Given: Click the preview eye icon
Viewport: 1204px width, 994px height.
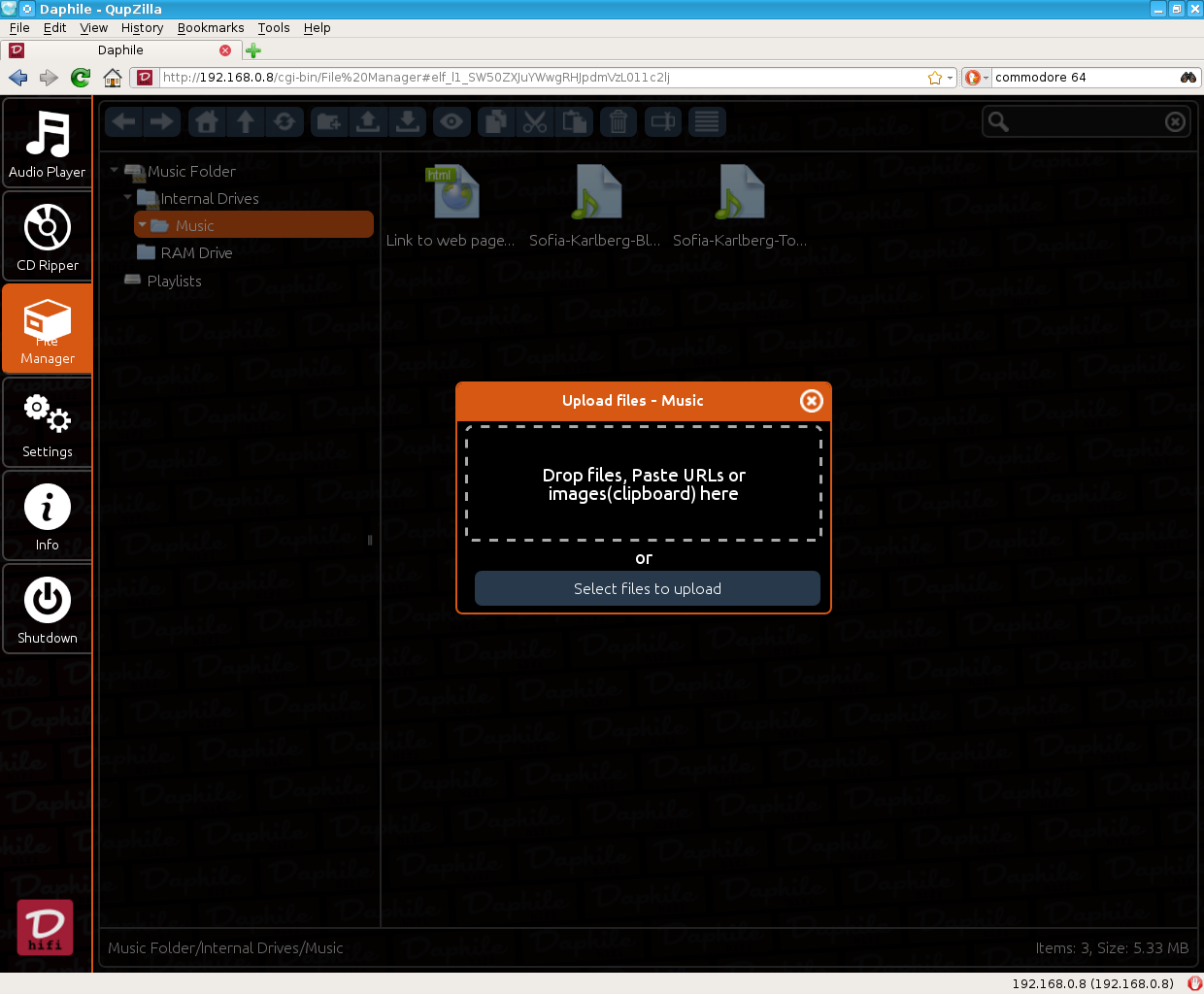Looking at the screenshot, I should 451,121.
